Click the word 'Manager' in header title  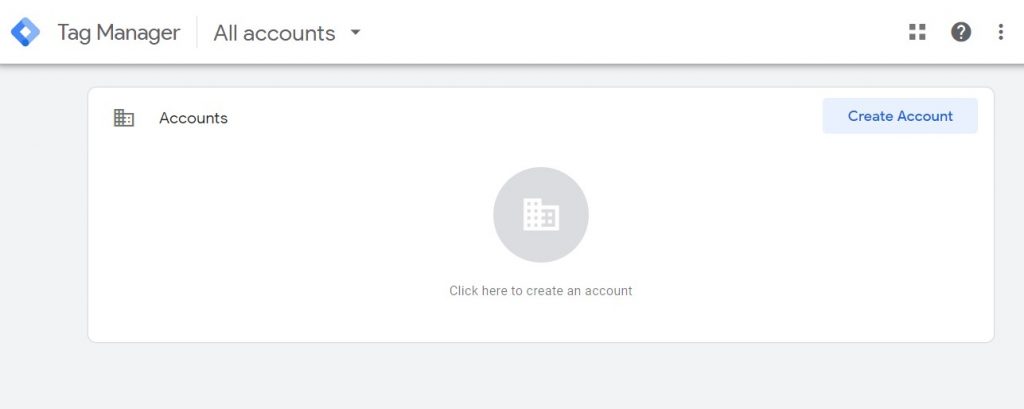(x=138, y=33)
